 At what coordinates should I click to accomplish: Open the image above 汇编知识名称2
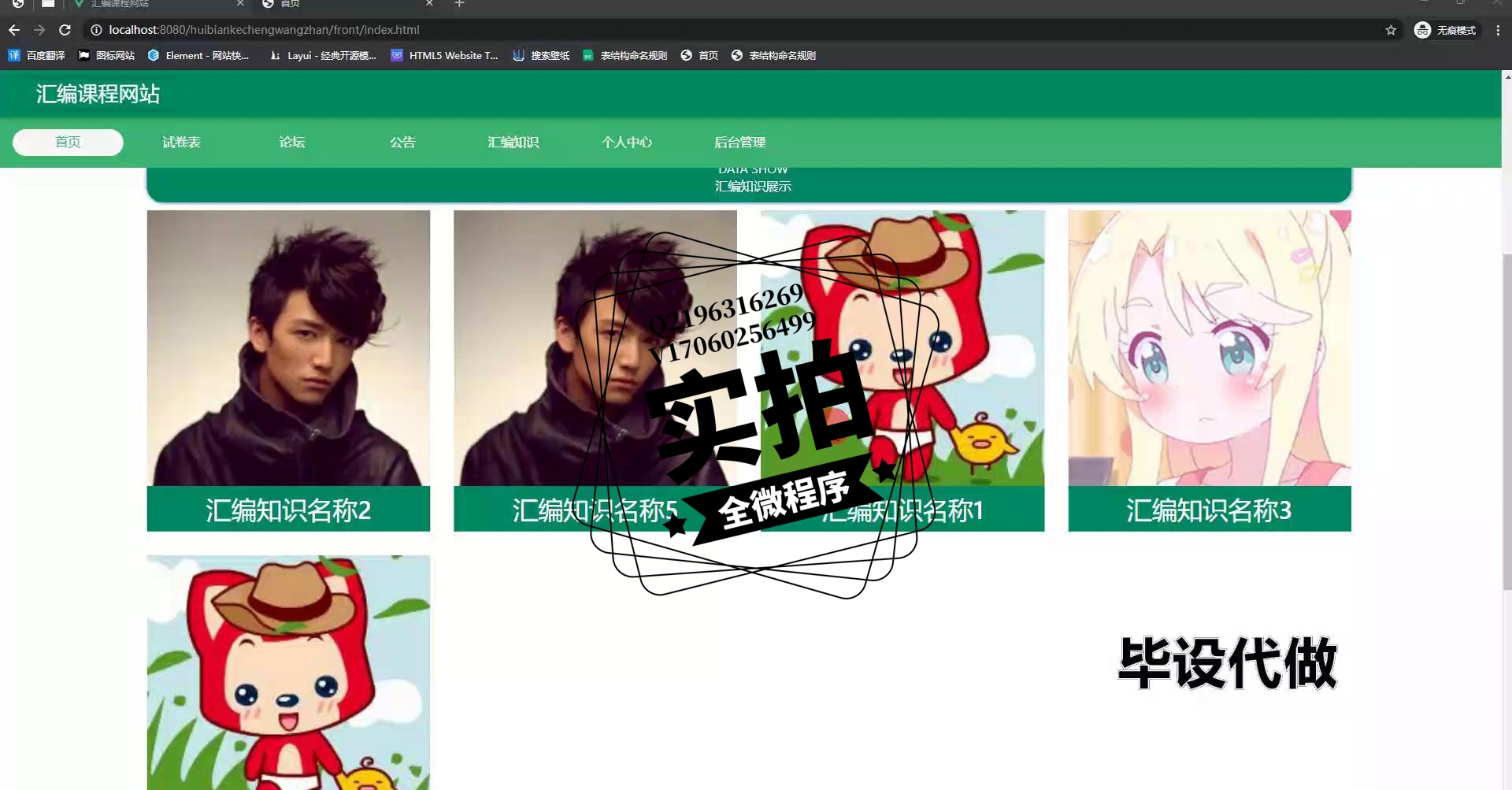tap(288, 347)
